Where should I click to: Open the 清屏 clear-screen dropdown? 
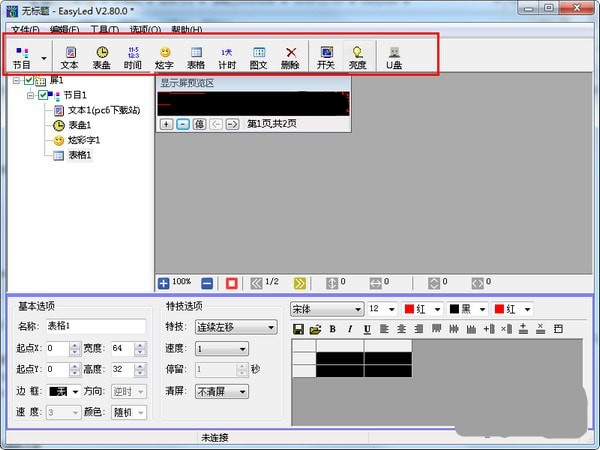click(222, 391)
